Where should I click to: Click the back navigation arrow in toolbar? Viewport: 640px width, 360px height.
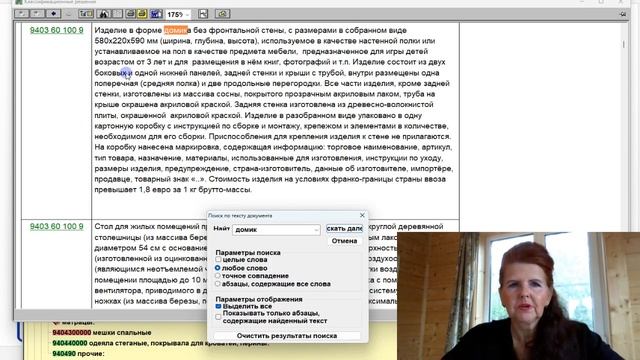tap(22, 14)
